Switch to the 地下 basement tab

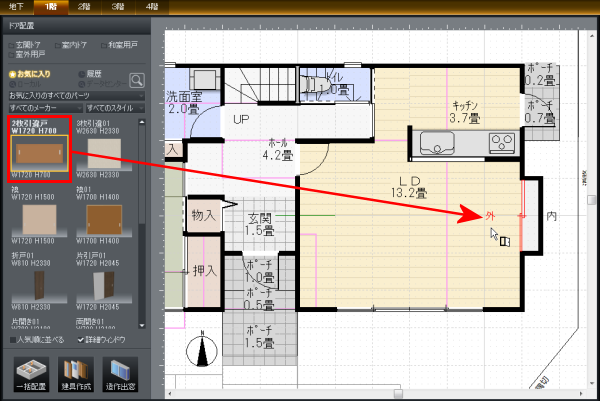(18, 7)
